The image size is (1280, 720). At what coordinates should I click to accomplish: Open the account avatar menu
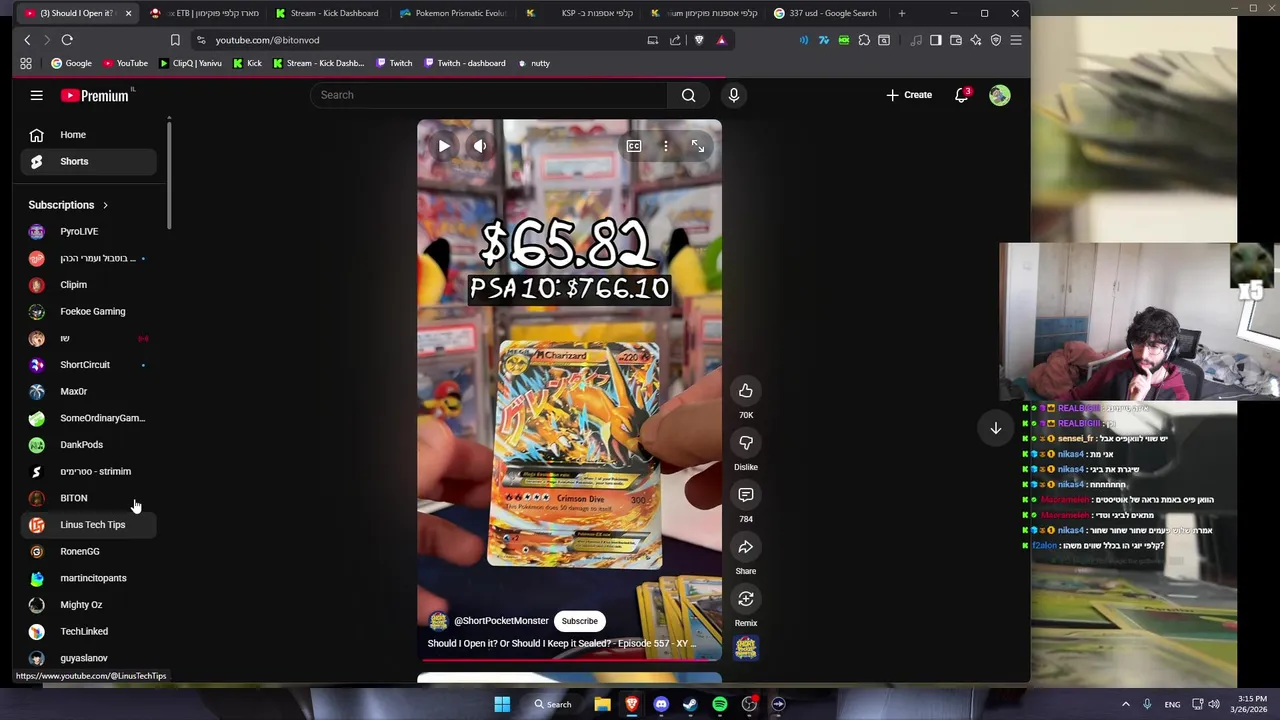click(999, 95)
